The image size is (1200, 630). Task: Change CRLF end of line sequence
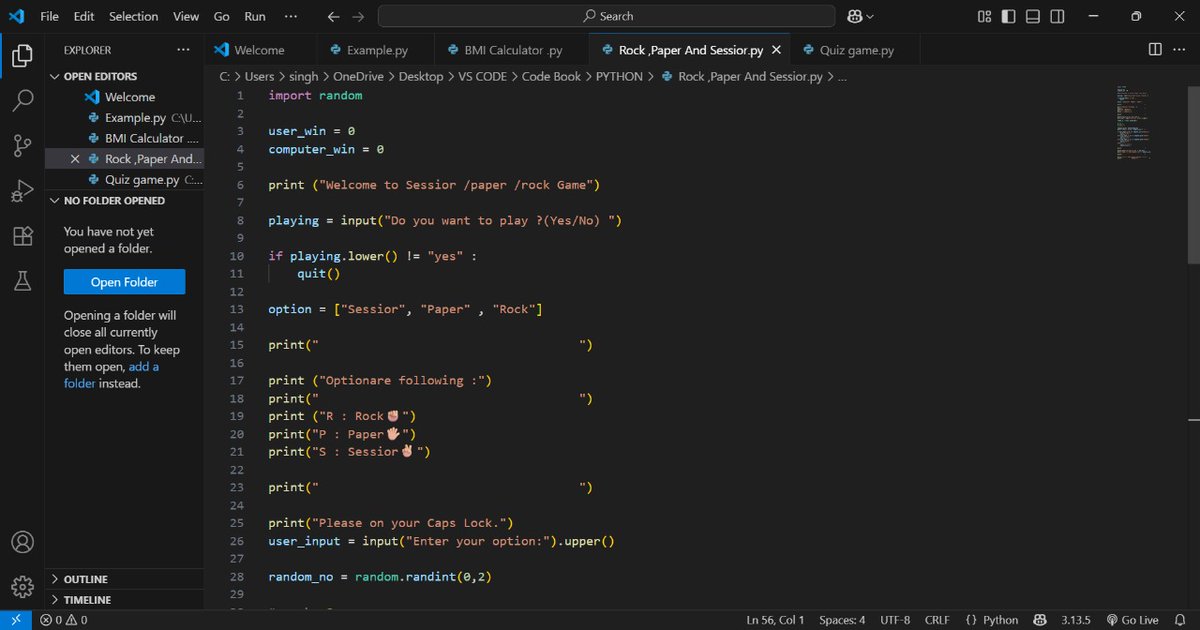click(937, 620)
